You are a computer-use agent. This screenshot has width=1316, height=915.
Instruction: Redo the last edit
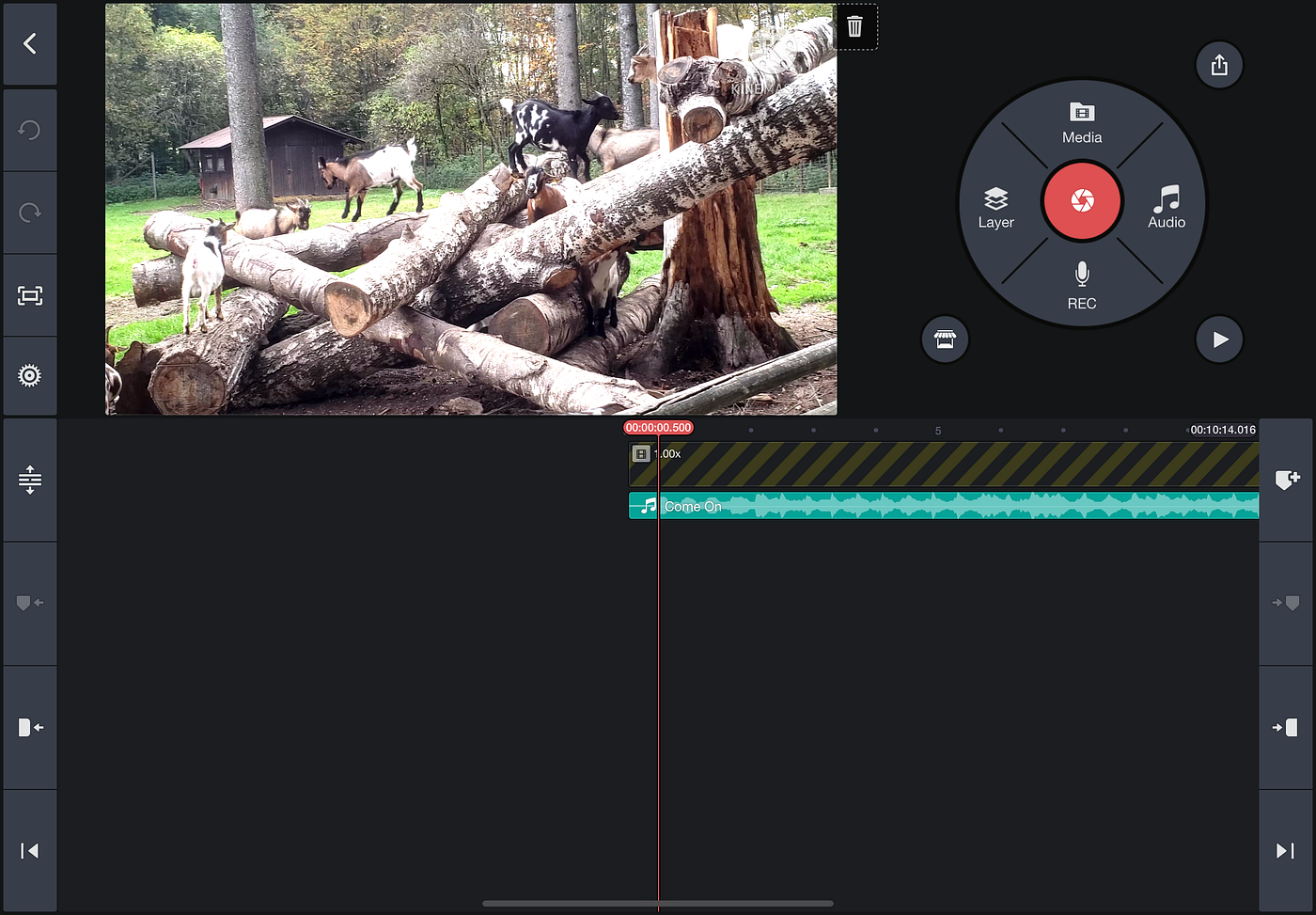(x=30, y=213)
